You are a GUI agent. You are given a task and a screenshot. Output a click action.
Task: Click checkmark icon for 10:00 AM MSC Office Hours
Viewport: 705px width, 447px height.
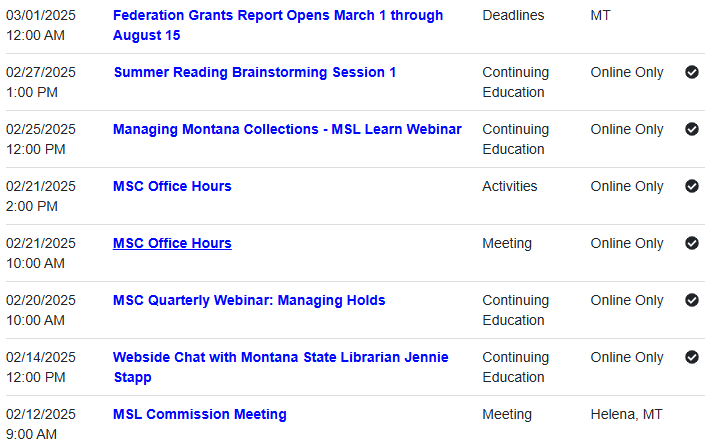pos(691,243)
